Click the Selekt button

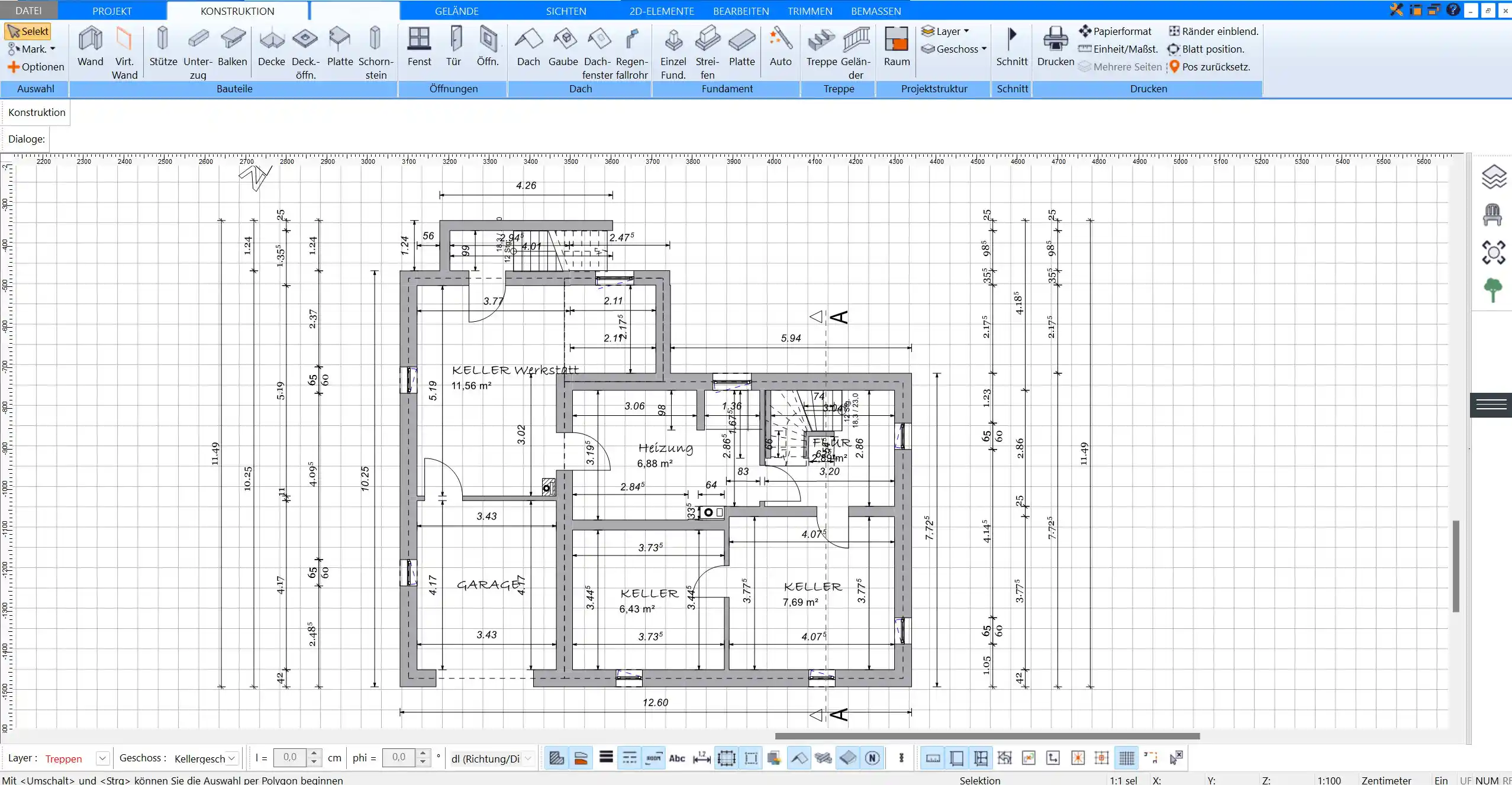[28, 31]
